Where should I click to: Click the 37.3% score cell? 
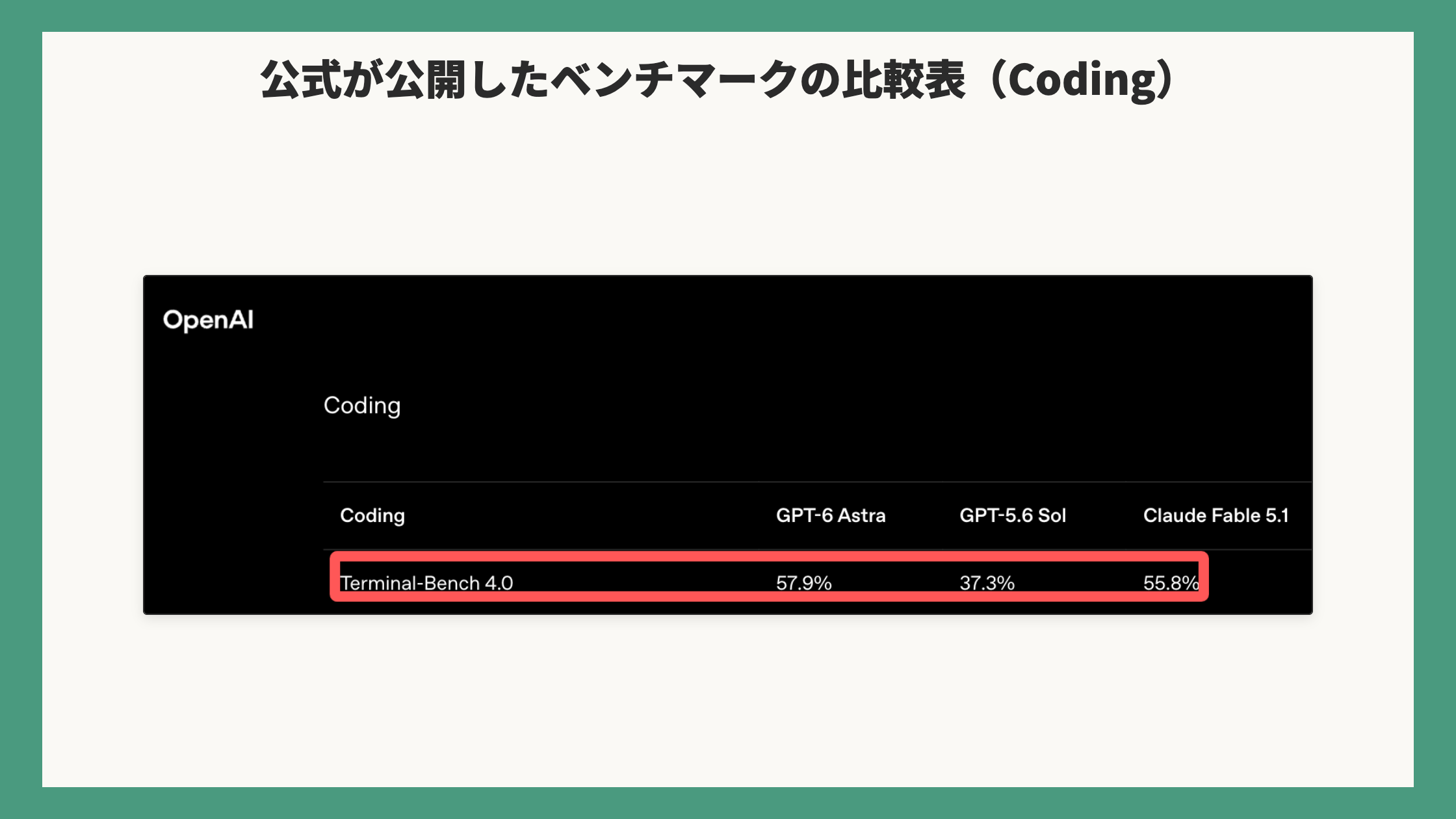pyautogui.click(x=987, y=582)
